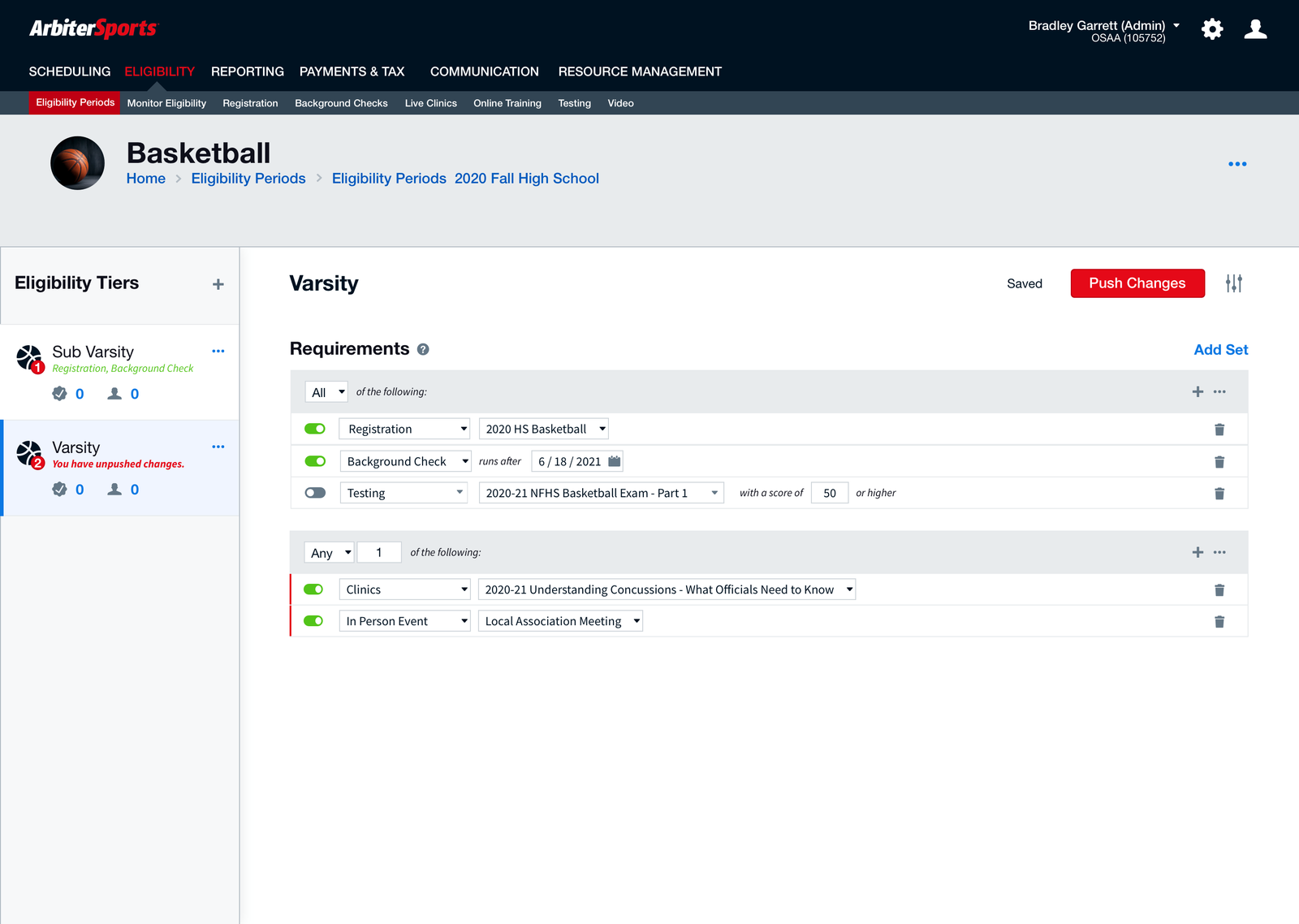Delete the In Person Event requirement

tap(1219, 622)
